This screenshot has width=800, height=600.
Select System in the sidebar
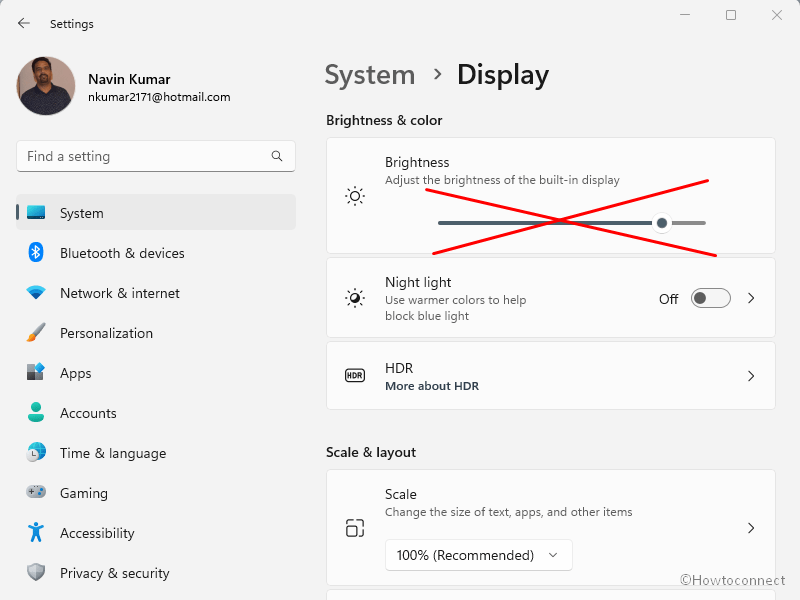pos(82,213)
